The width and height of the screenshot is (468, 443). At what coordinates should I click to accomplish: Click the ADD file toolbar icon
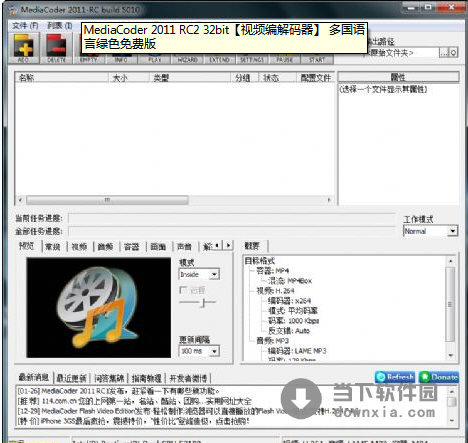pyautogui.click(x=23, y=48)
